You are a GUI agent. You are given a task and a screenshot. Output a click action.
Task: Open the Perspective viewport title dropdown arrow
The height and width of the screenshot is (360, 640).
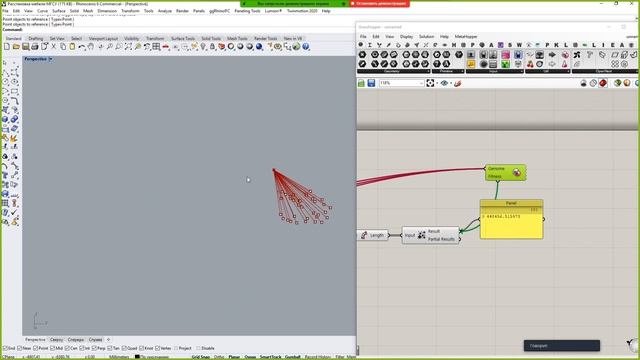pyautogui.click(x=51, y=59)
